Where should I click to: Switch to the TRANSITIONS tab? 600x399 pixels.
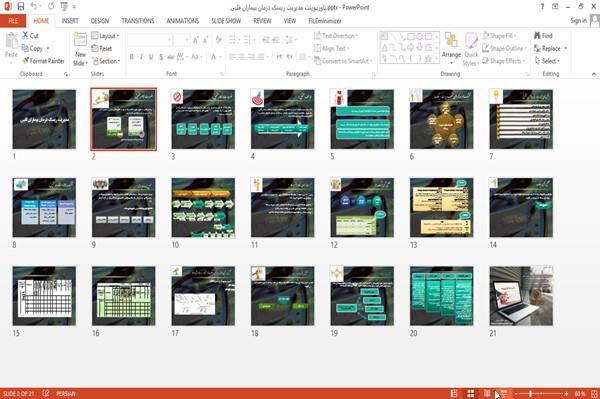pos(138,21)
